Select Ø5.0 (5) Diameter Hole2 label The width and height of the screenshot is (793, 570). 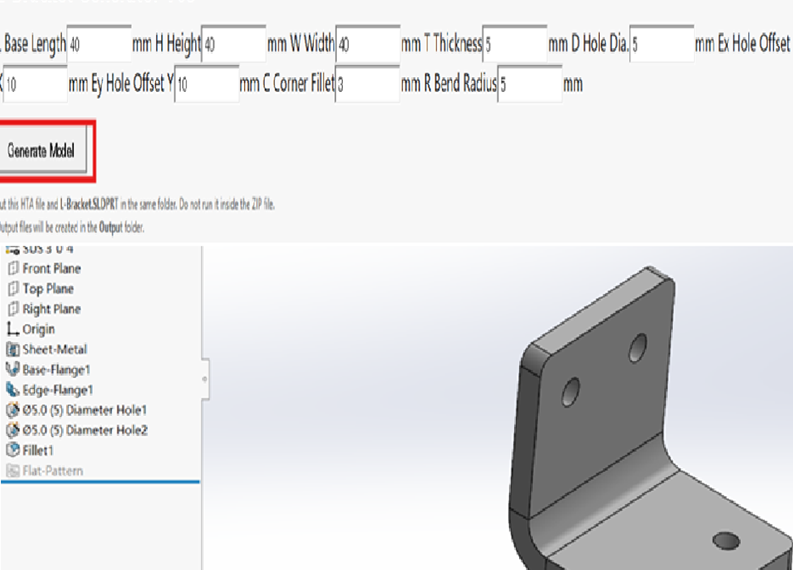tap(85, 430)
